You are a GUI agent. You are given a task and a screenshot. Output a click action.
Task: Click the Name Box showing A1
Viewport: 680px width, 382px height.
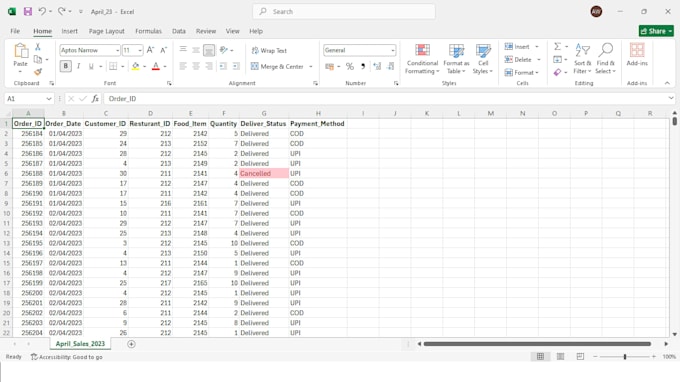[29, 99]
